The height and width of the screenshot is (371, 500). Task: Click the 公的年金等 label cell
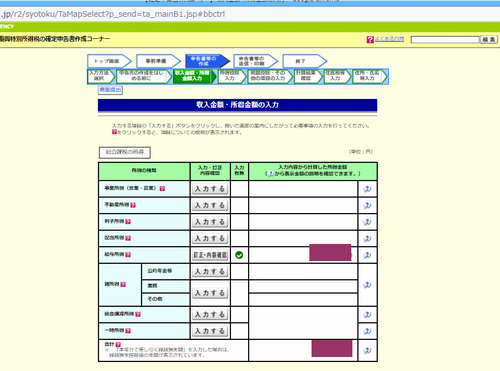(166, 271)
